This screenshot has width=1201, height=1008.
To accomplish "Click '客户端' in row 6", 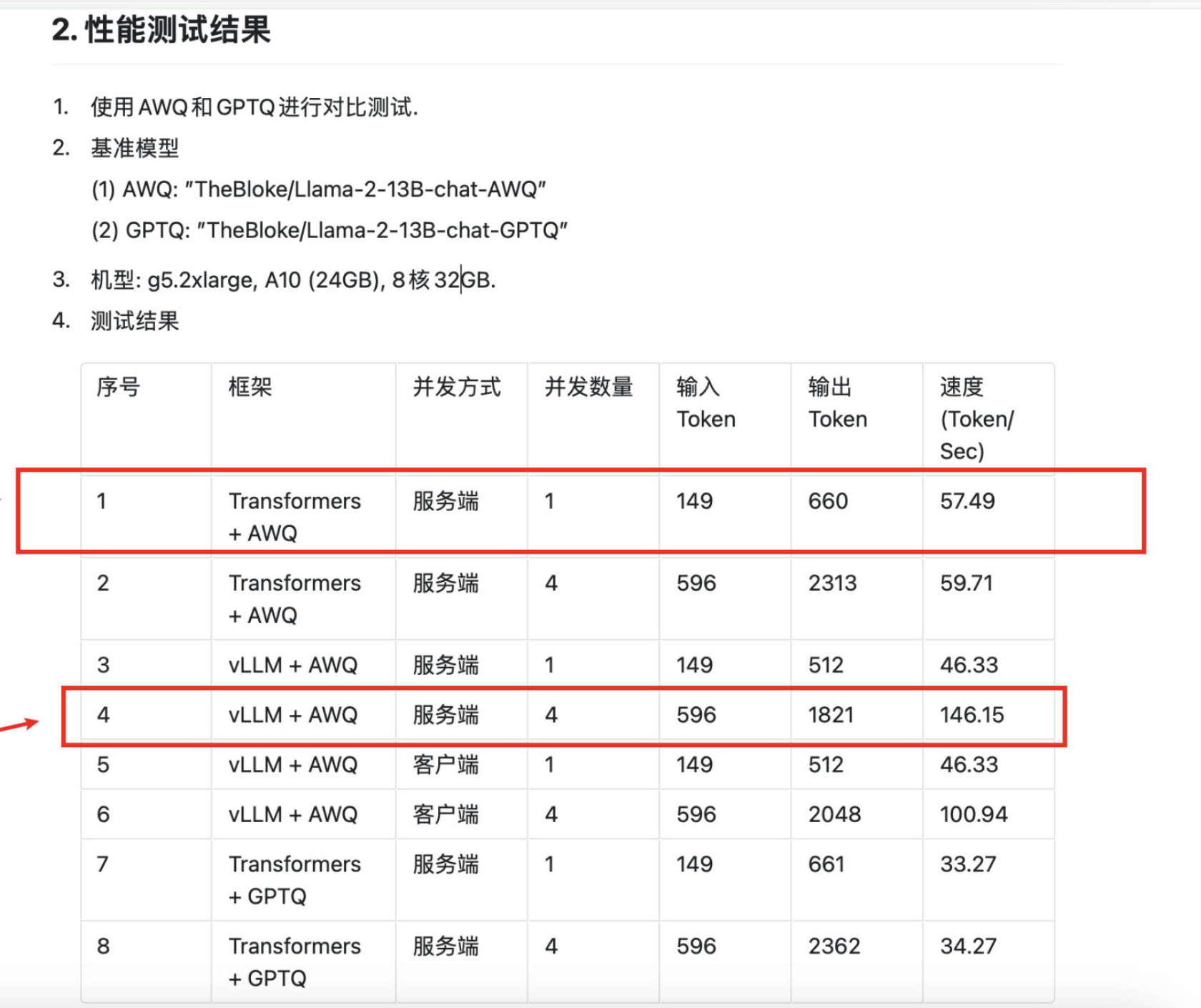I will point(446,814).
